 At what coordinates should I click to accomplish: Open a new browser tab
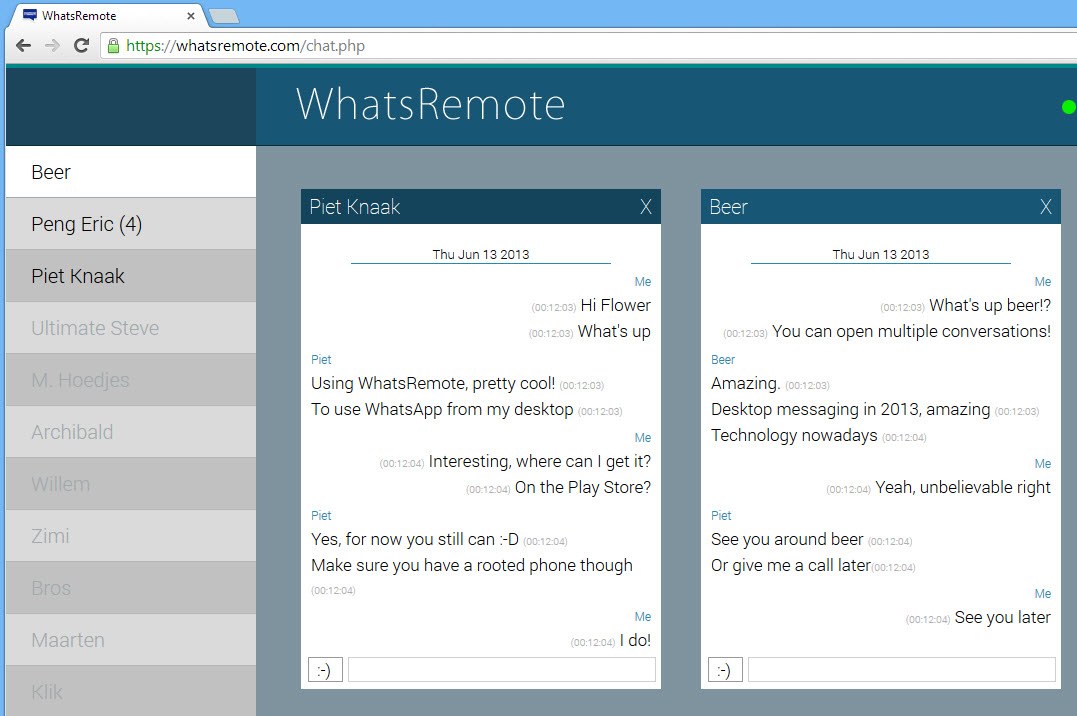tap(223, 16)
